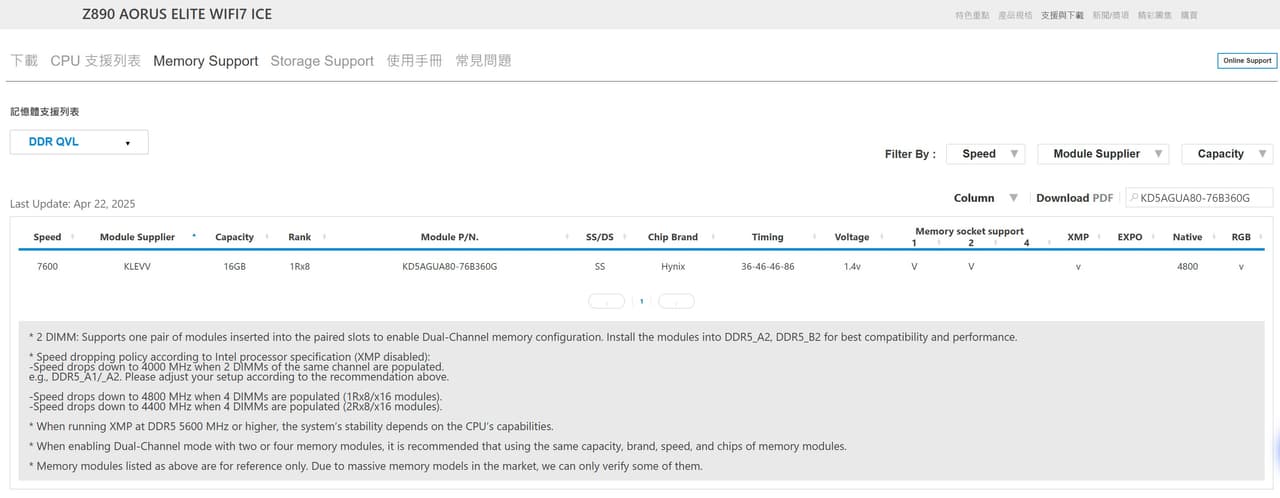Open the Speed filter dropdown

pyautogui.click(x=985, y=154)
